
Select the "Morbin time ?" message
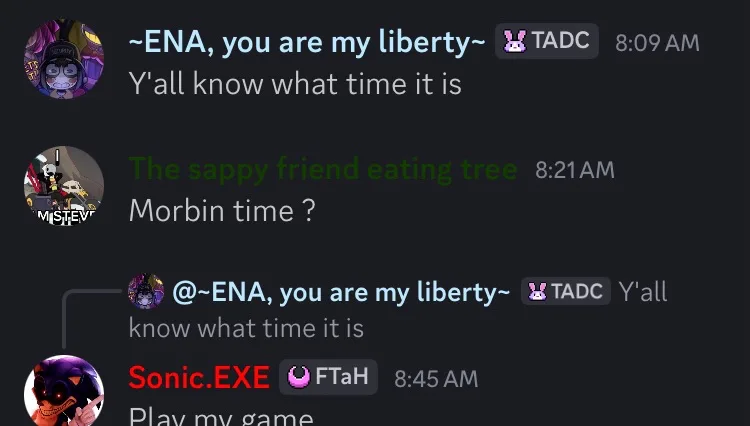pos(222,211)
